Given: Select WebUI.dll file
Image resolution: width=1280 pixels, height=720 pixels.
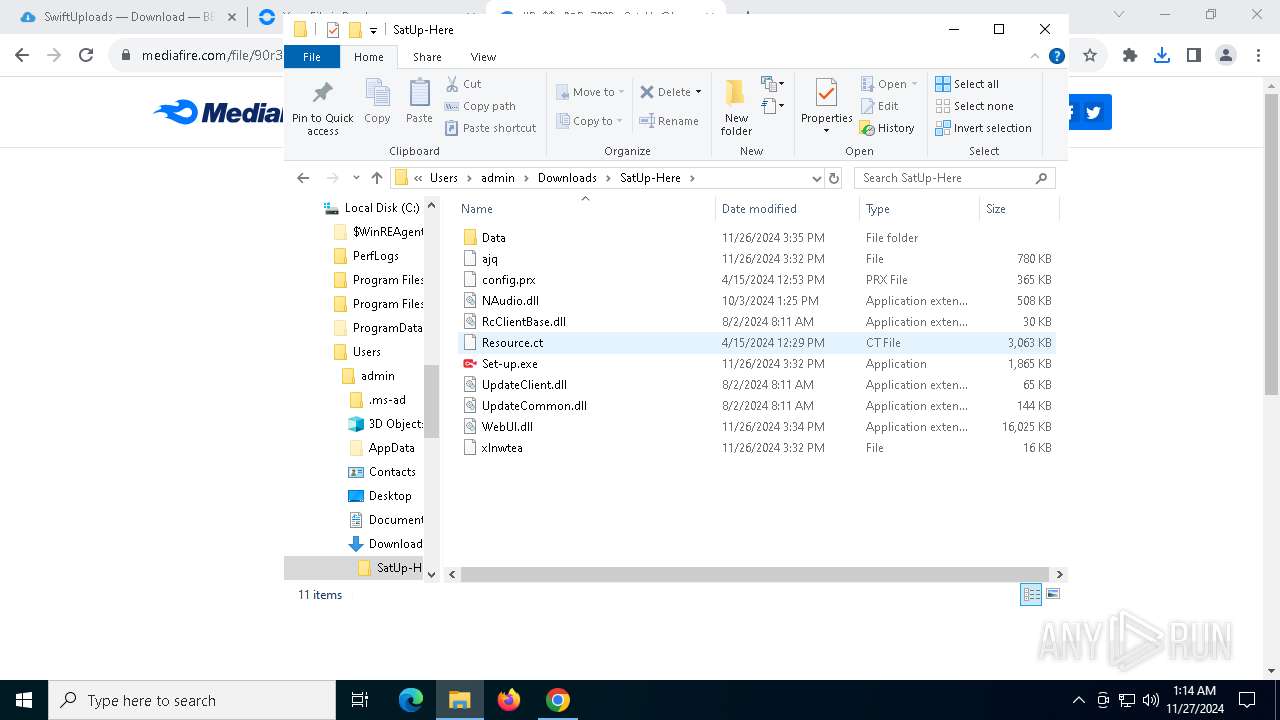Looking at the screenshot, I should pos(757,427).
